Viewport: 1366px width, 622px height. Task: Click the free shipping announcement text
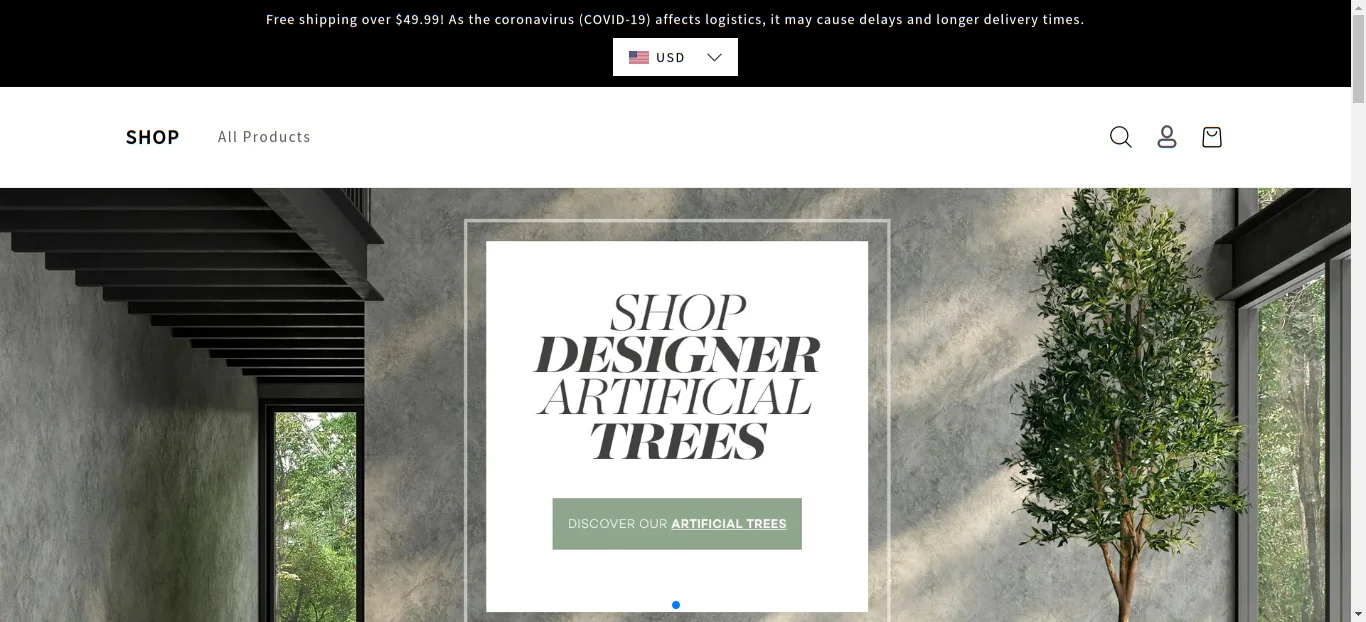pos(675,19)
